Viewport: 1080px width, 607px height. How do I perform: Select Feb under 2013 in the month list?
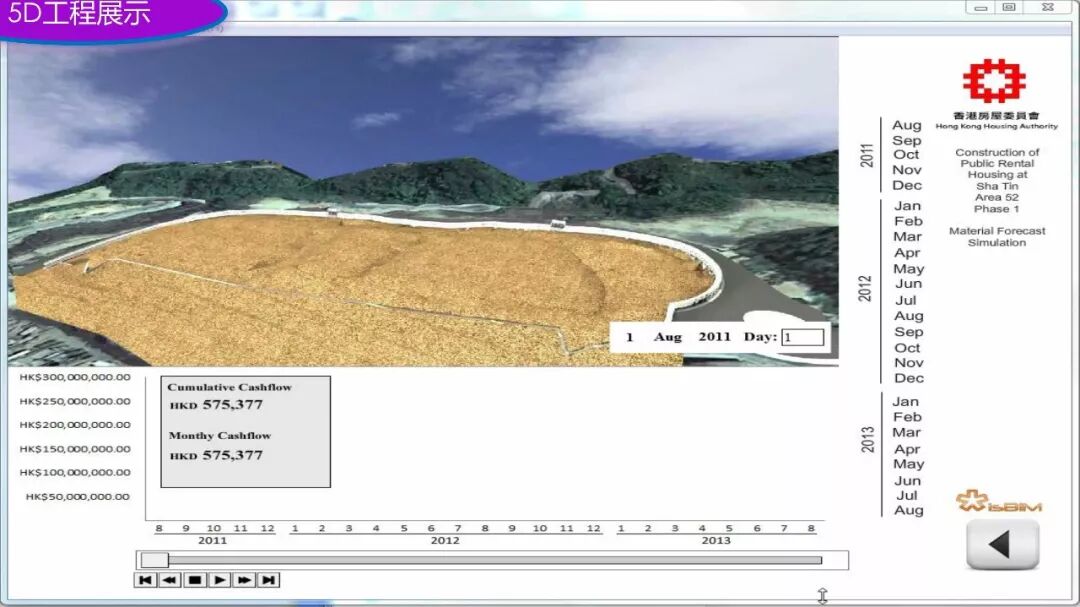(x=907, y=417)
